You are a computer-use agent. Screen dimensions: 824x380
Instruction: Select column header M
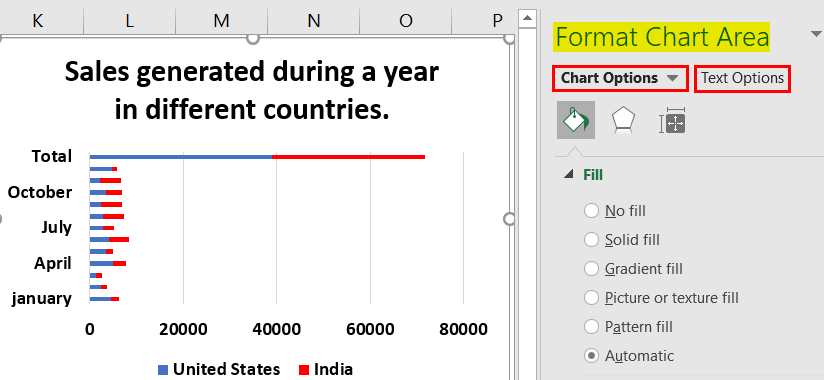(x=221, y=20)
